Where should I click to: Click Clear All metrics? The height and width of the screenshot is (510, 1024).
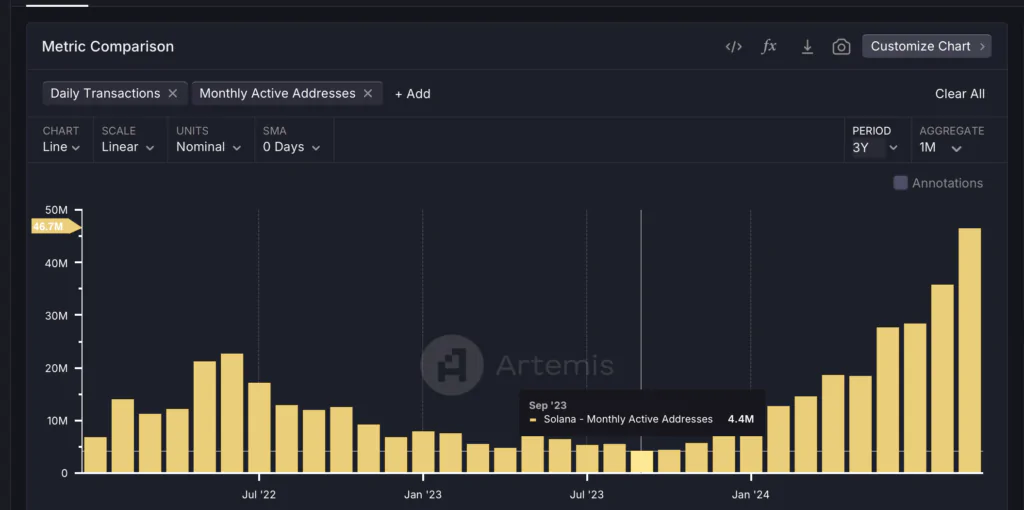point(959,93)
